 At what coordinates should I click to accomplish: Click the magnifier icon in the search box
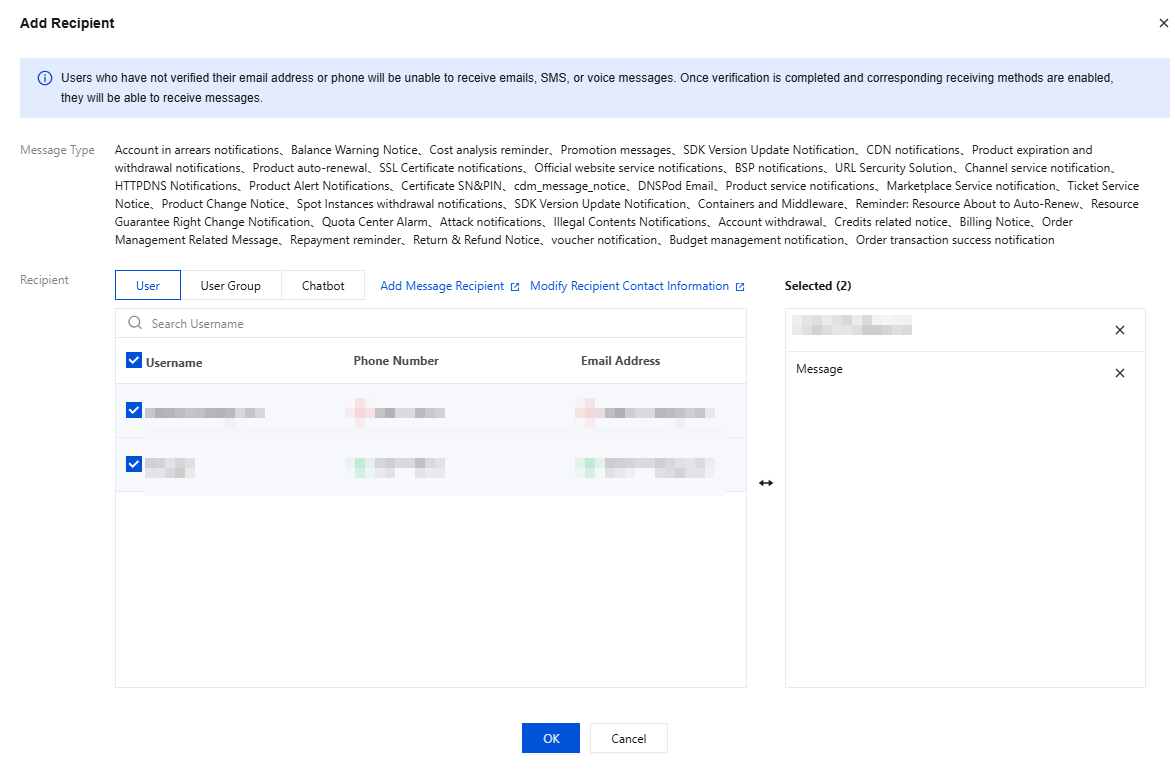[x=135, y=324]
